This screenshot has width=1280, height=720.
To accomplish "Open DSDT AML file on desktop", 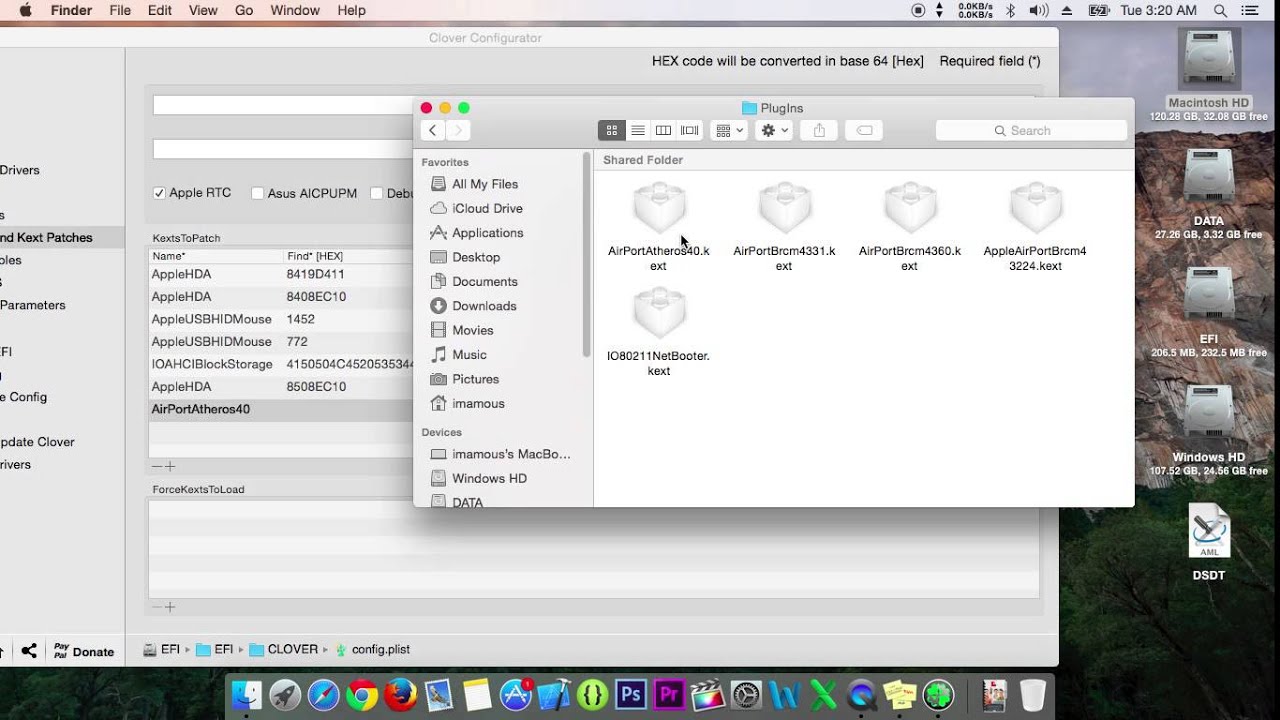I will (x=1209, y=532).
